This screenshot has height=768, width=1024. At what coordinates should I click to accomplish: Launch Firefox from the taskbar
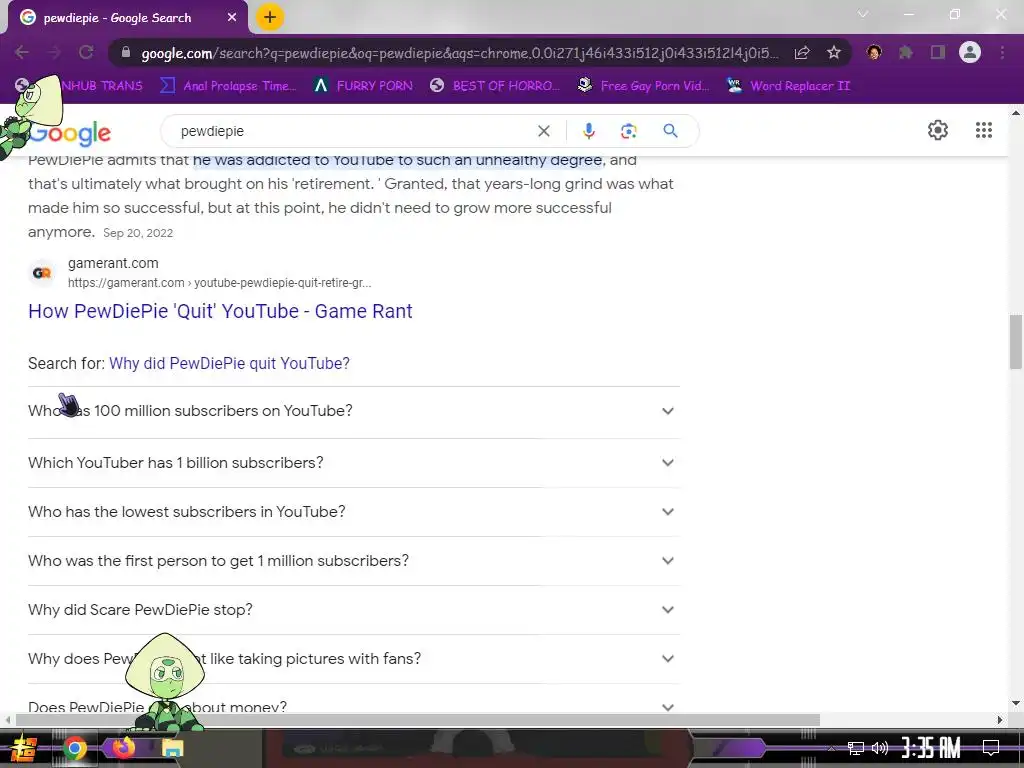point(123,747)
